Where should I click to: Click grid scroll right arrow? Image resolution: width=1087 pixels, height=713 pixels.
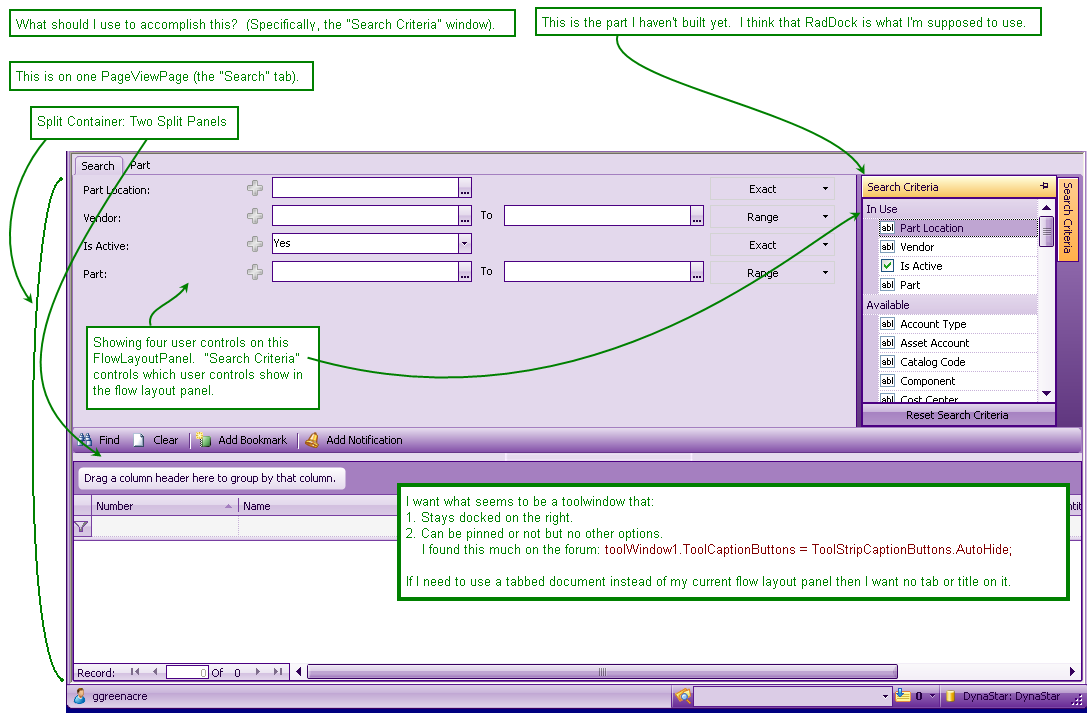(1072, 671)
